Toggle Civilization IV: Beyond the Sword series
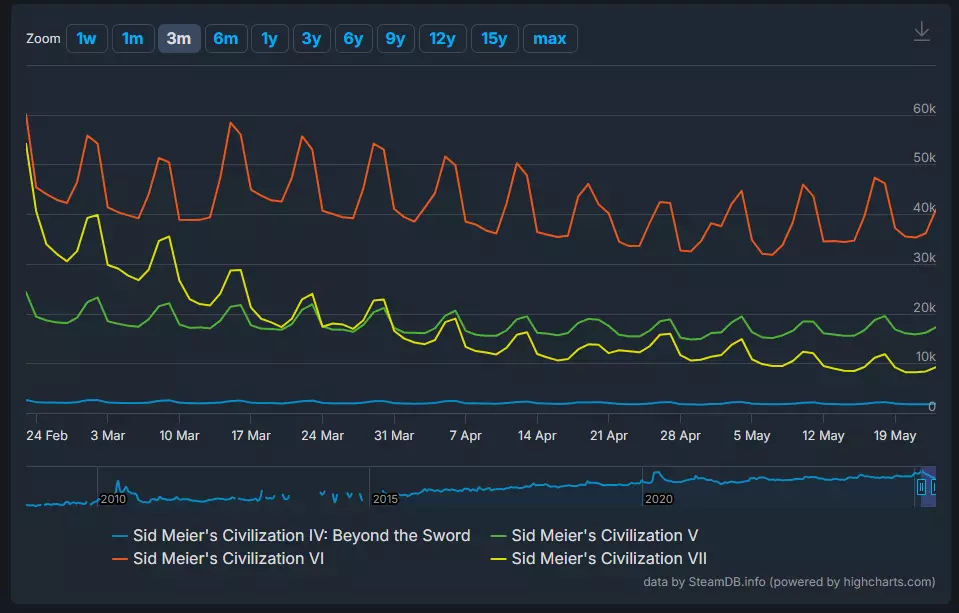 [x=291, y=535]
